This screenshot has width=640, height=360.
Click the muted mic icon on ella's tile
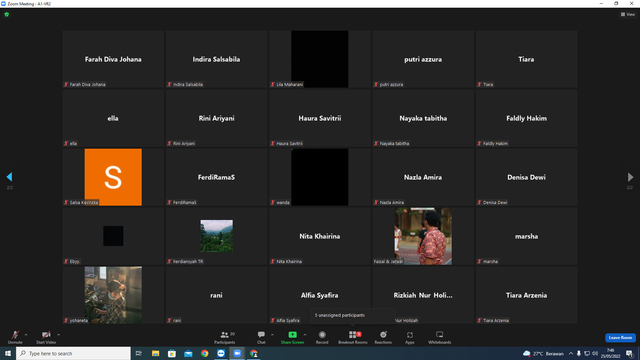(66, 143)
